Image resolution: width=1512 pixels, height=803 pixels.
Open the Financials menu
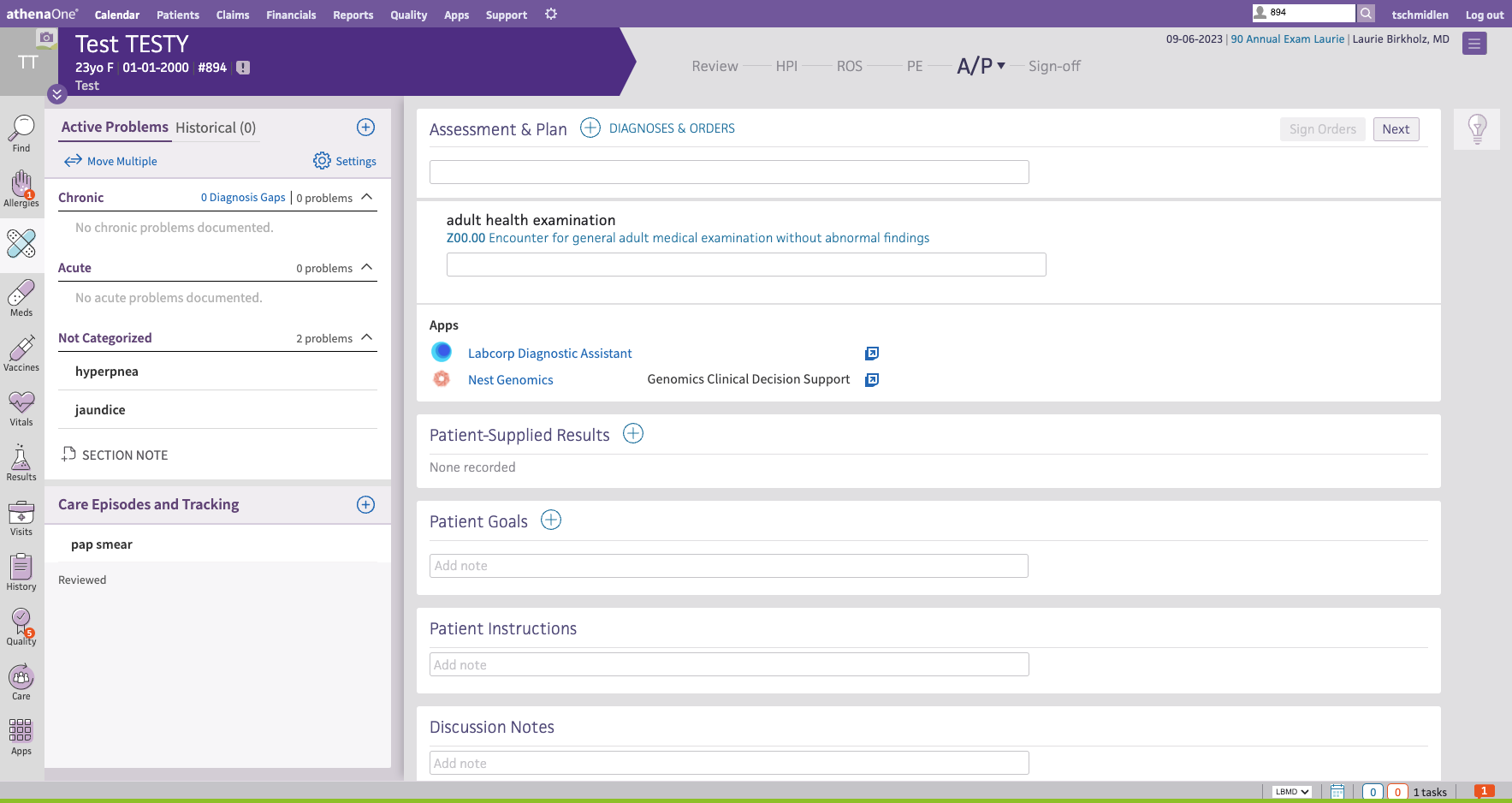(x=291, y=15)
